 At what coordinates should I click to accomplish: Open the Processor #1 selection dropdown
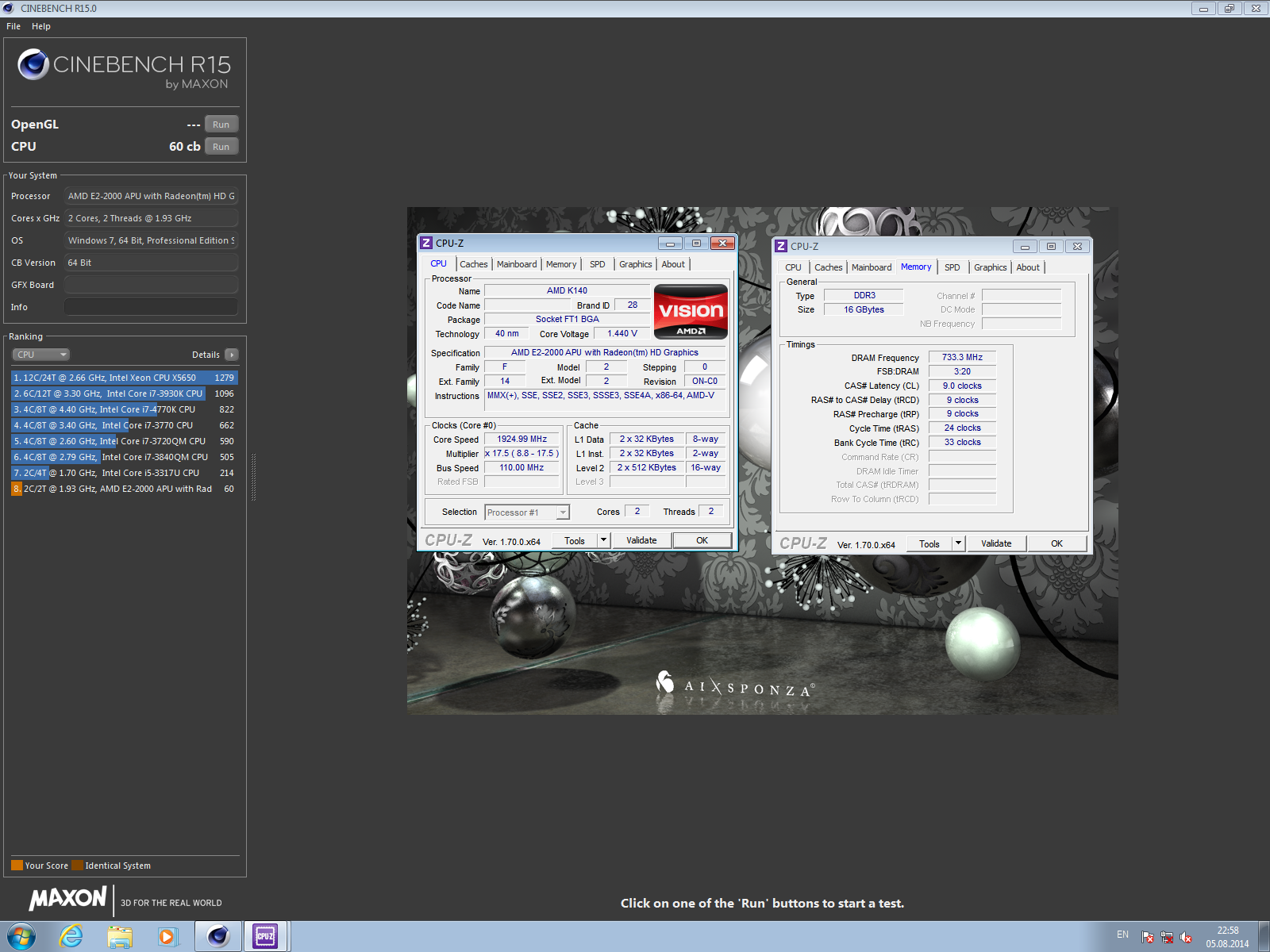(527, 512)
